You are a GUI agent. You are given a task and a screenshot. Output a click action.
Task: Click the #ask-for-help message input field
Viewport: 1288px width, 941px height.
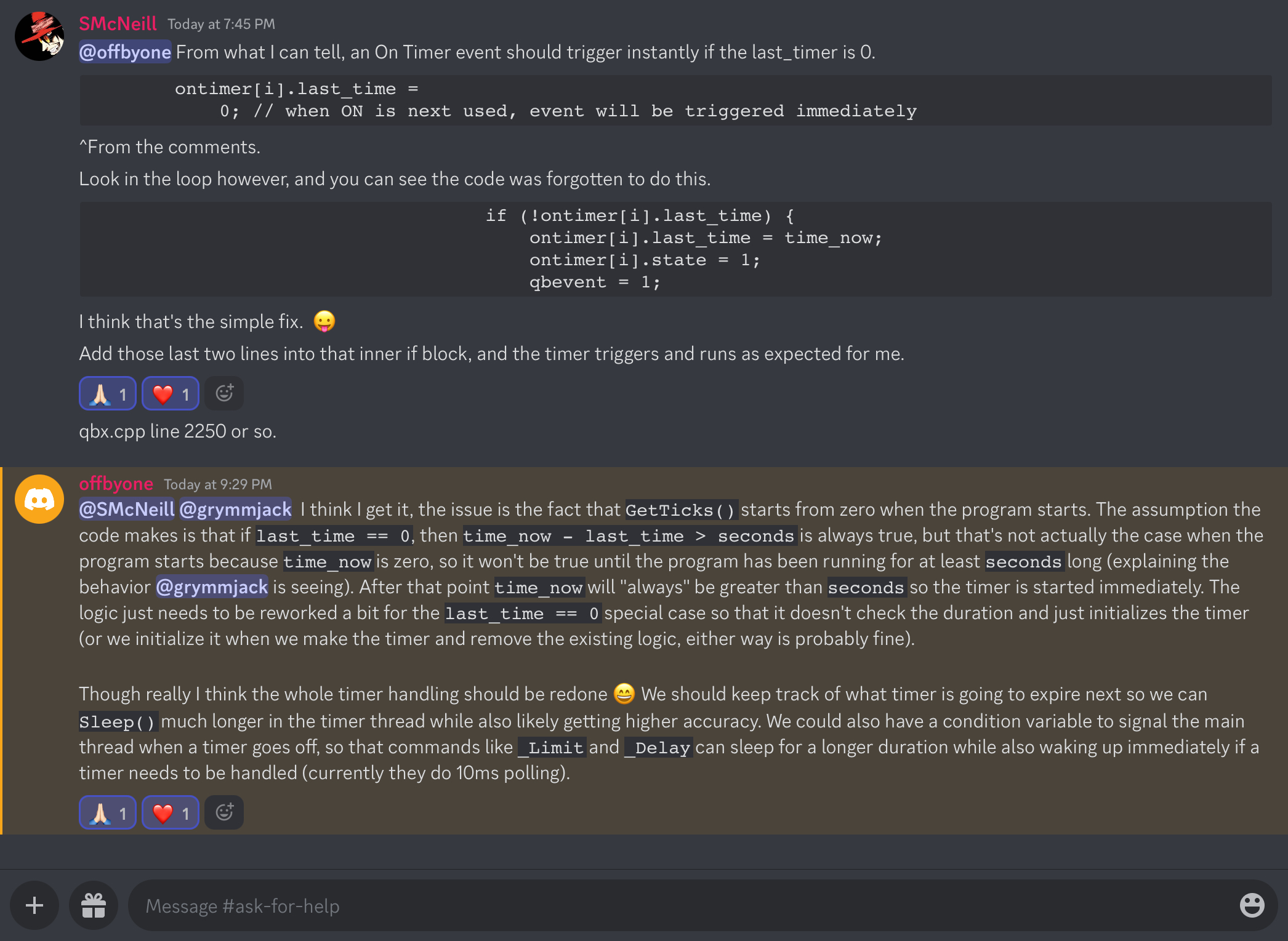[x=431, y=905]
